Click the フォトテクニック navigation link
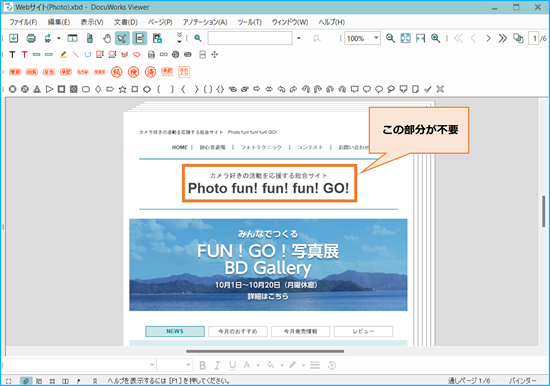The image size is (550, 386). (x=261, y=147)
